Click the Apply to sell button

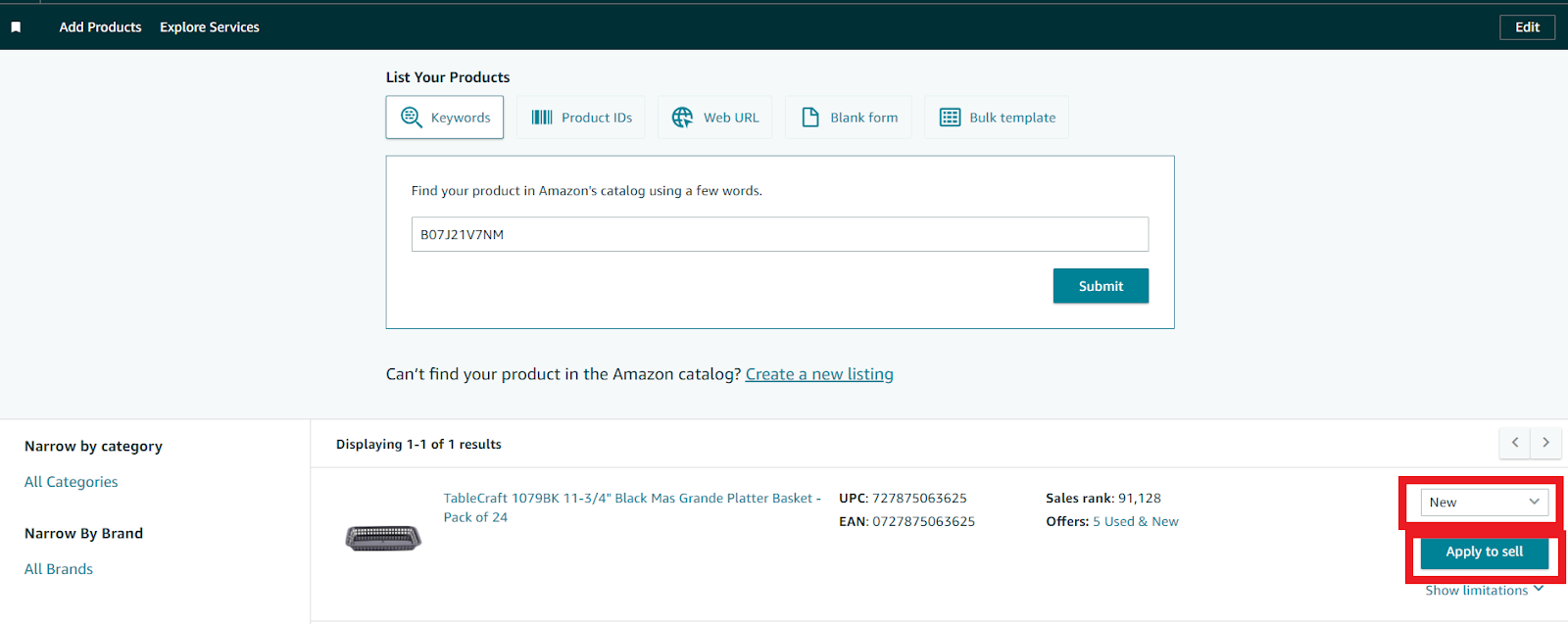coord(1484,552)
